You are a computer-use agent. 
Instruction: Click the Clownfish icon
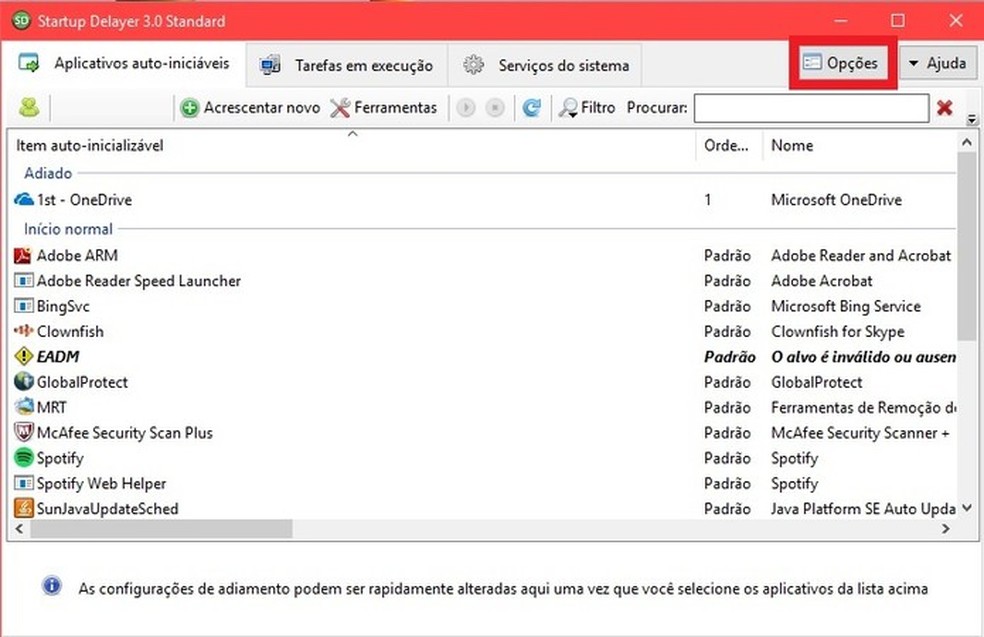click(23, 330)
